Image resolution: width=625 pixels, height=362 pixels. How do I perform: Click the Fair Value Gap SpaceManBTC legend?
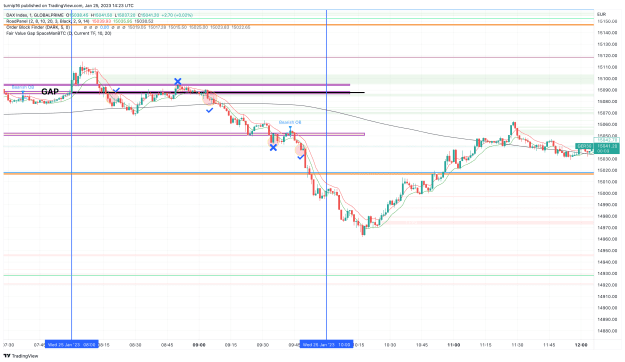coord(59,33)
